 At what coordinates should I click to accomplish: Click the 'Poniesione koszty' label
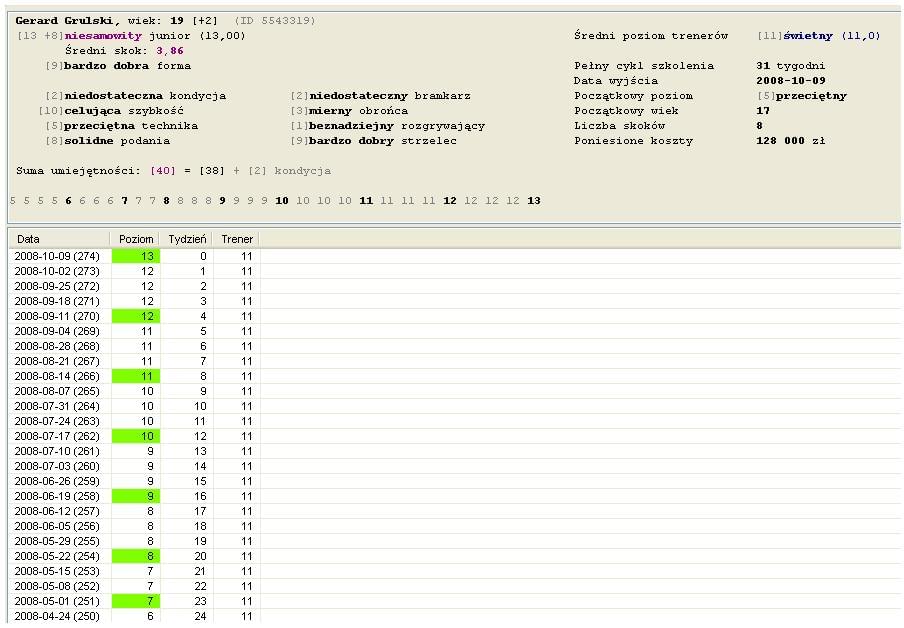[x=633, y=141]
